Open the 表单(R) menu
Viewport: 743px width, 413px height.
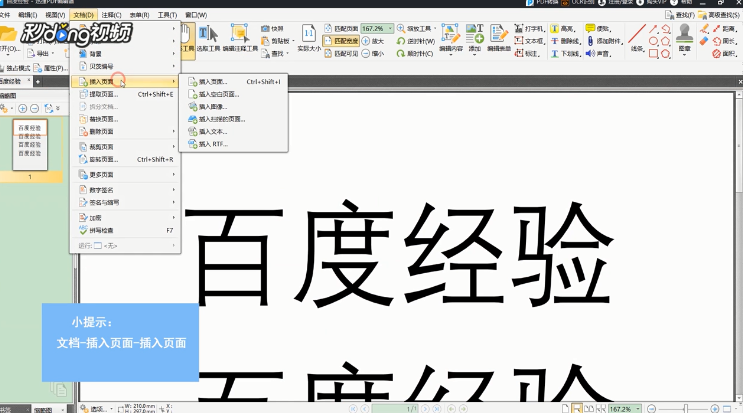pos(139,15)
